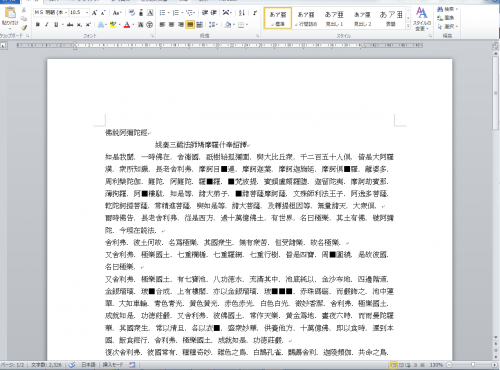
Task: Open font color dropdown arrow
Action: [133, 24]
